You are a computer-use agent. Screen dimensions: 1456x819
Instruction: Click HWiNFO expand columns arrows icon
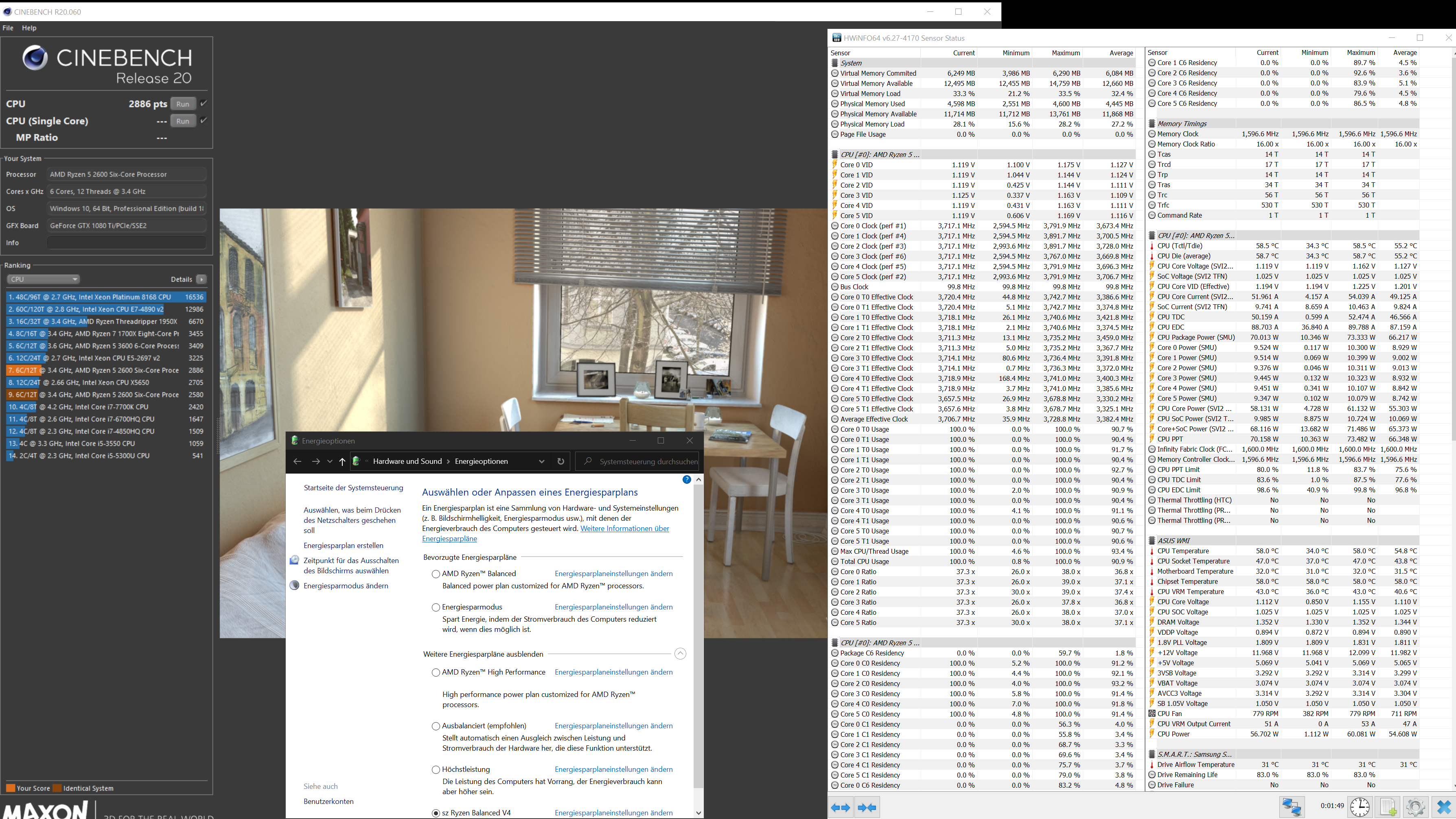click(841, 807)
